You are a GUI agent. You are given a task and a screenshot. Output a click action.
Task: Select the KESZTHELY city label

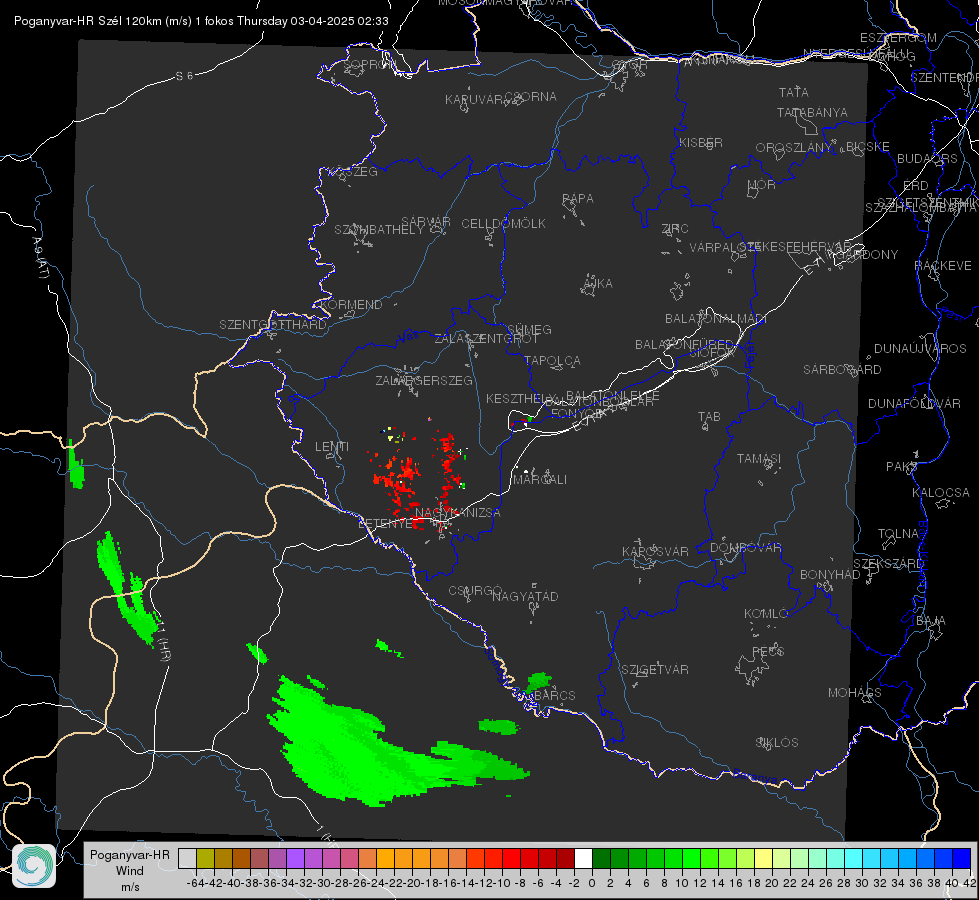pyautogui.click(x=519, y=398)
